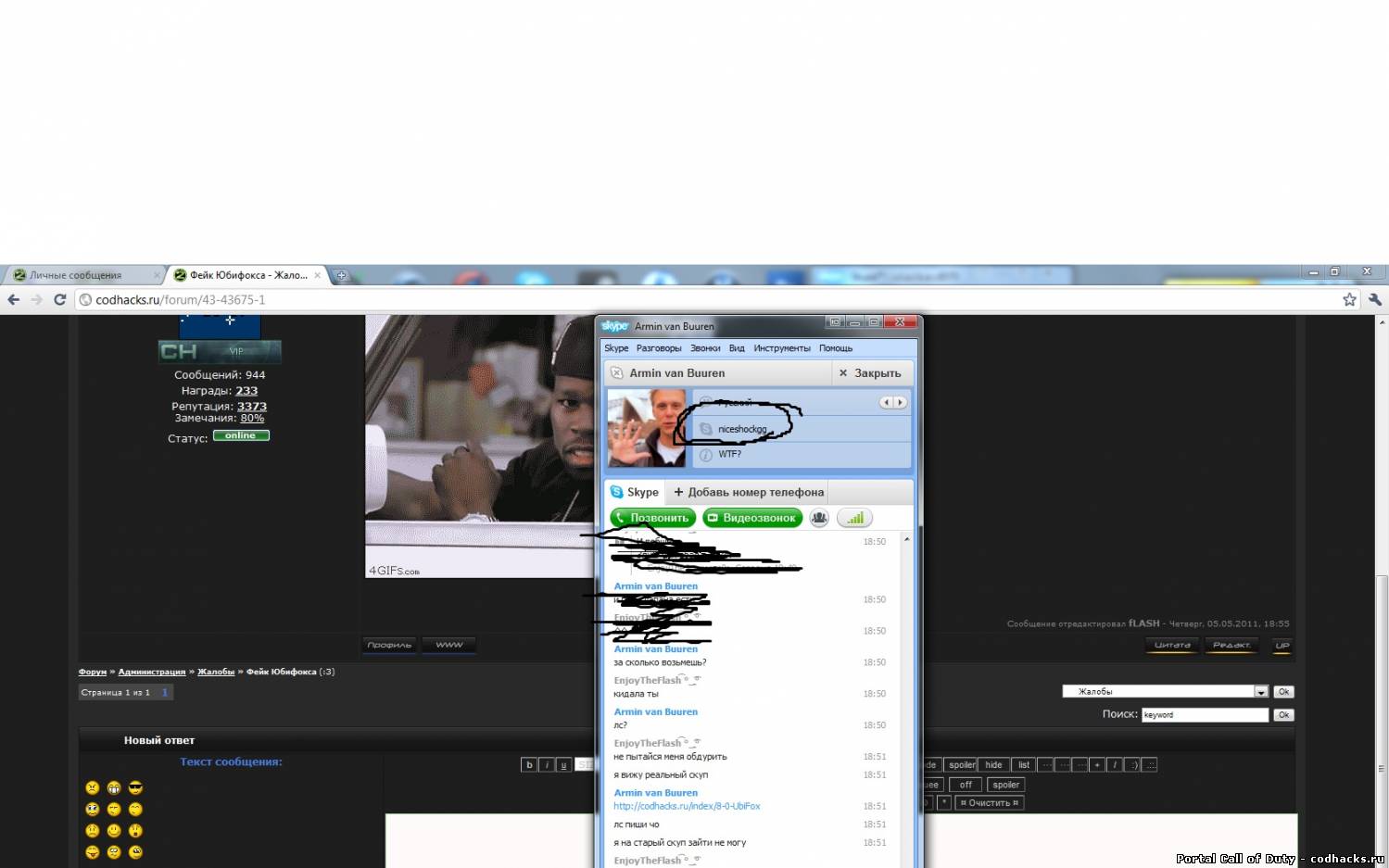Click contact status icon beside Armin van Buuren header
This screenshot has width=1389, height=868.
pyautogui.click(x=617, y=372)
